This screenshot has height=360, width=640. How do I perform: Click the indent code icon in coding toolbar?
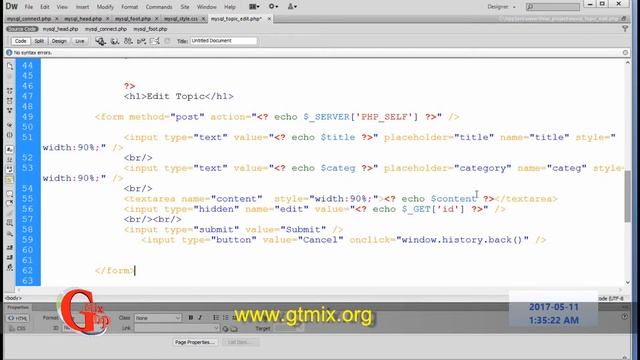pos(10,247)
